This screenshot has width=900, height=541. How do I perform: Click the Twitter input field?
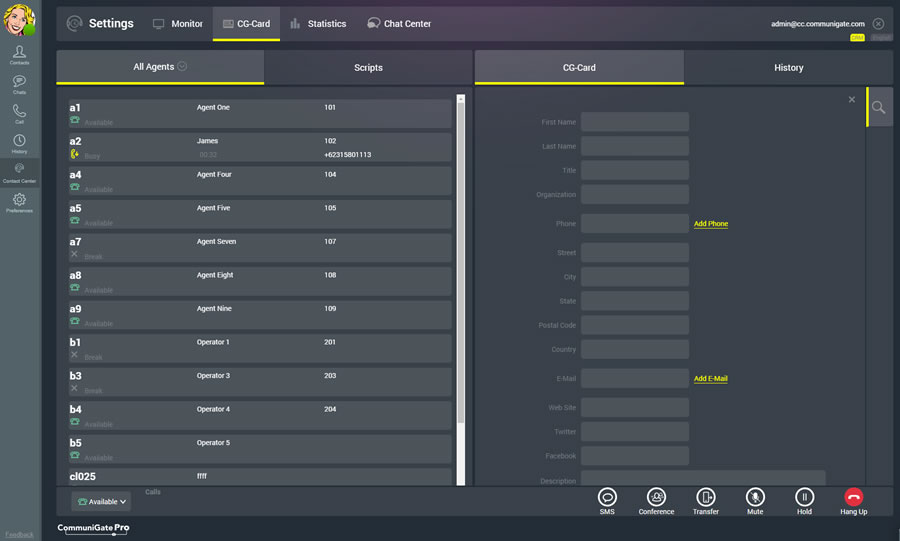(635, 431)
